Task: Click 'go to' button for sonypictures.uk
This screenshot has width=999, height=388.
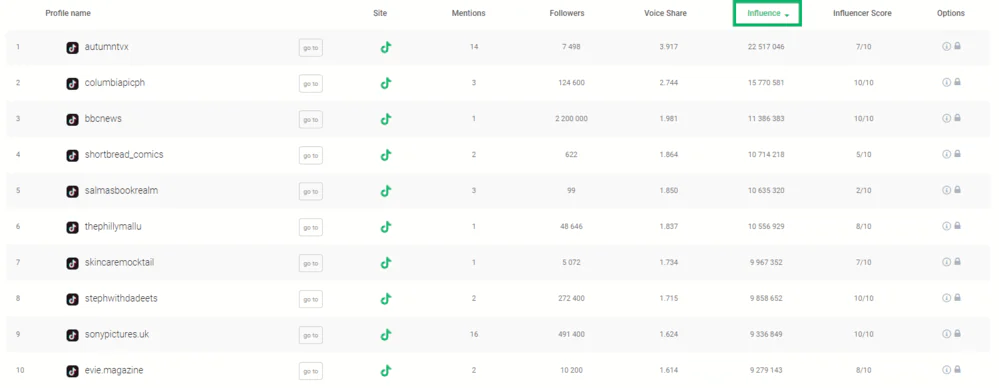Action: [311, 335]
